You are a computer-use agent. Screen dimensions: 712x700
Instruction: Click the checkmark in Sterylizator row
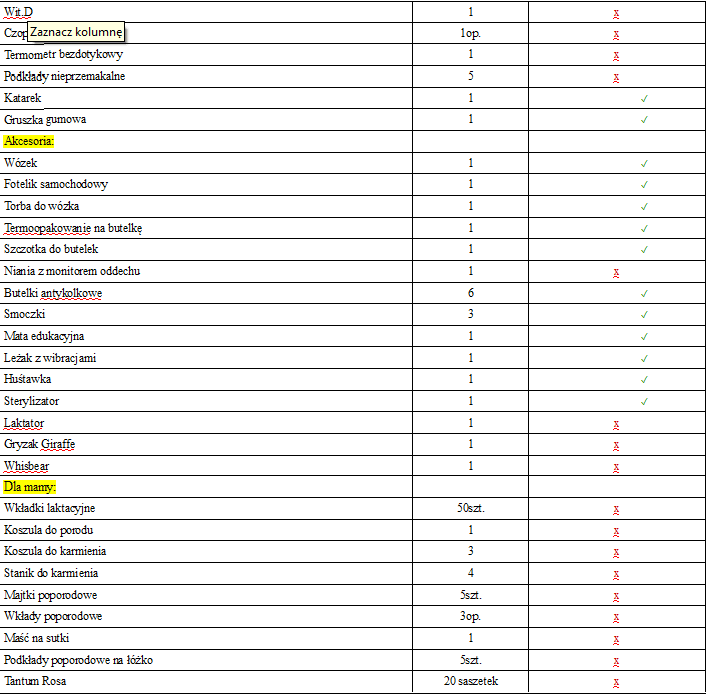644,402
